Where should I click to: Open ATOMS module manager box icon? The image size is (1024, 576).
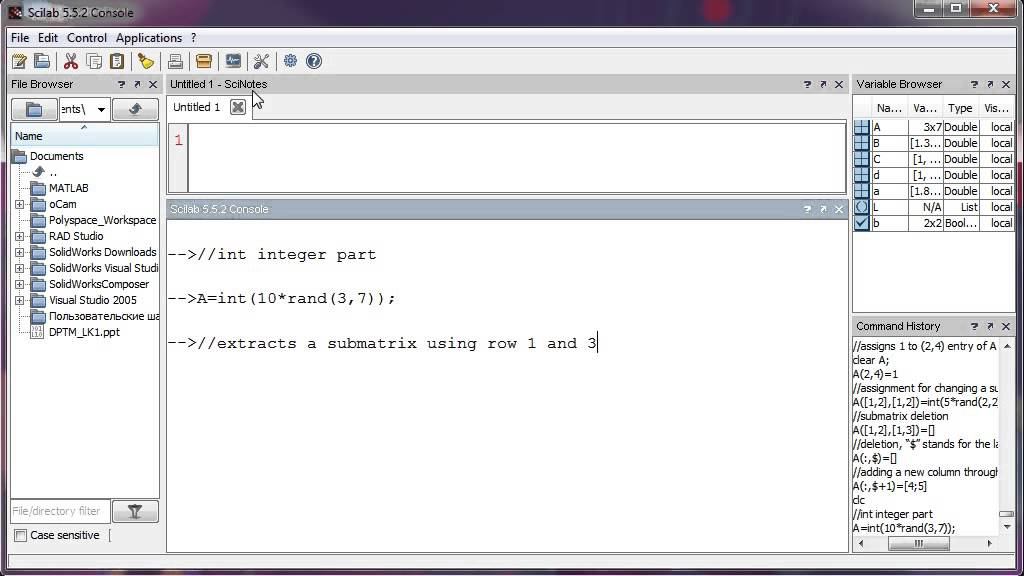[x=204, y=61]
